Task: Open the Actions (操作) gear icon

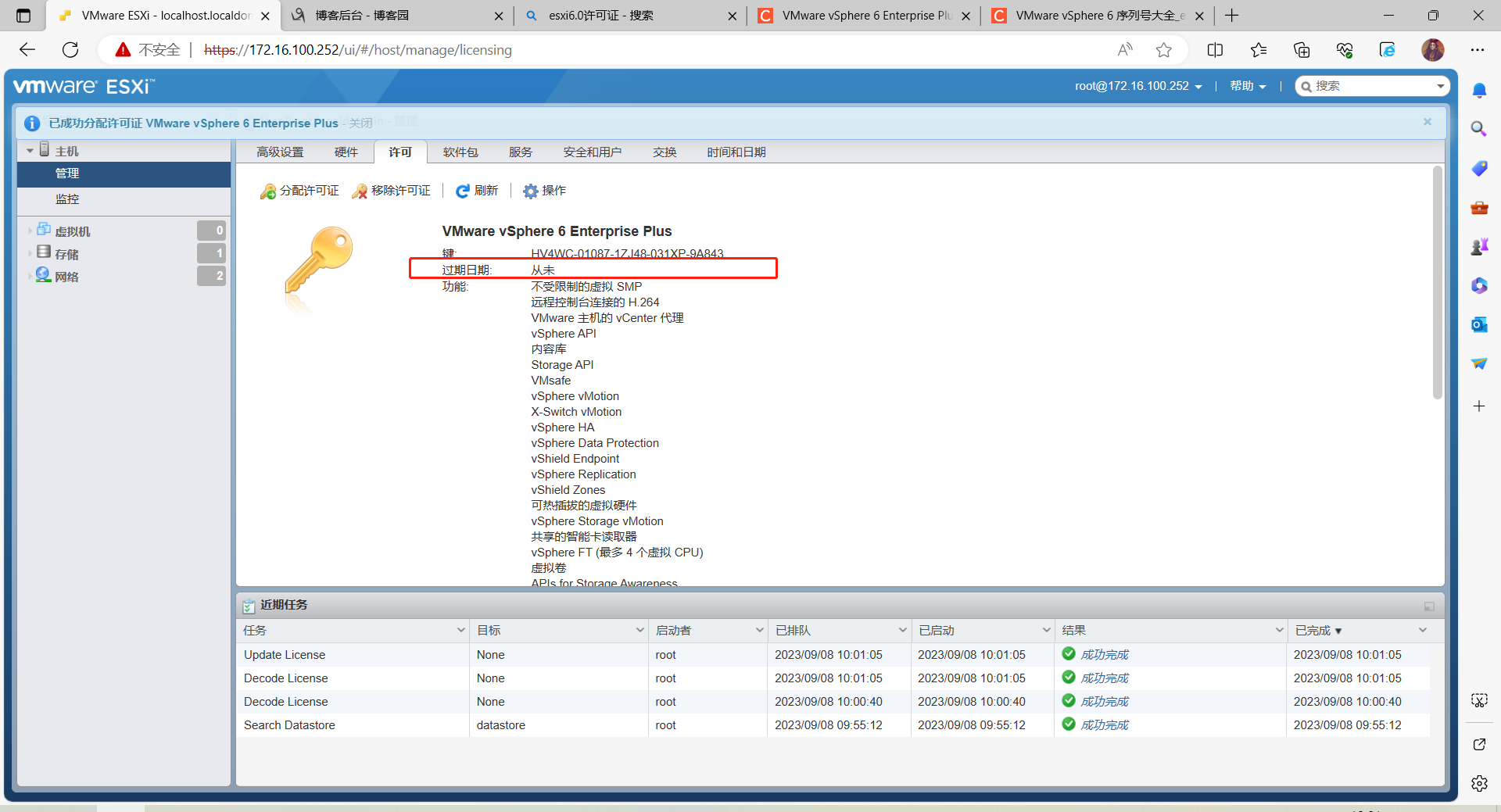Action: pos(531,191)
